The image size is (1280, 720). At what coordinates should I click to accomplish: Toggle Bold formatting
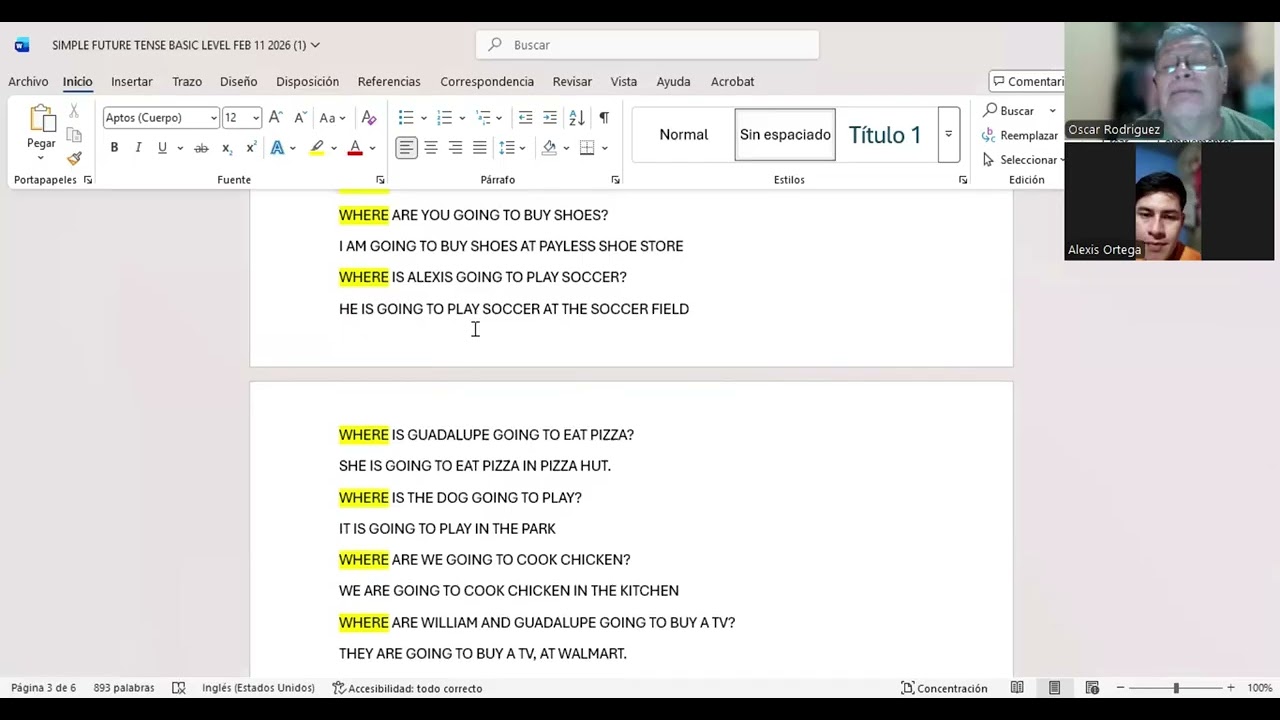(x=114, y=148)
